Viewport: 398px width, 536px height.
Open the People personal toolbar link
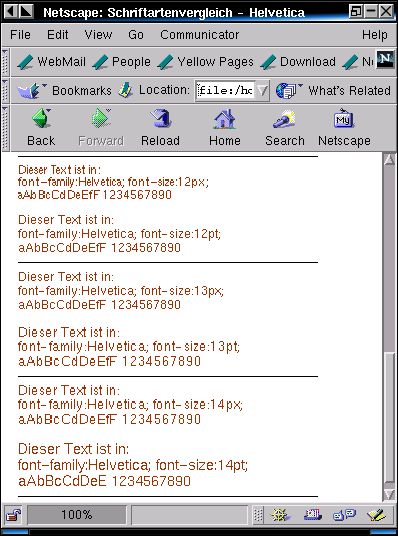click(121, 62)
